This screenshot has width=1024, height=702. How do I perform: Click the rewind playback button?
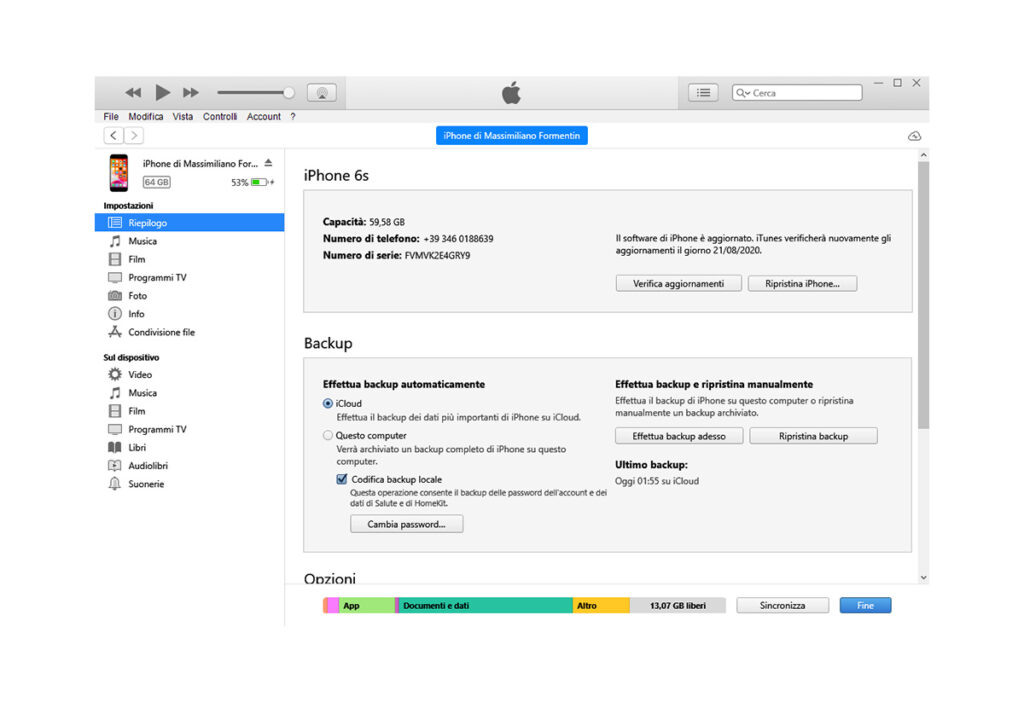click(133, 93)
